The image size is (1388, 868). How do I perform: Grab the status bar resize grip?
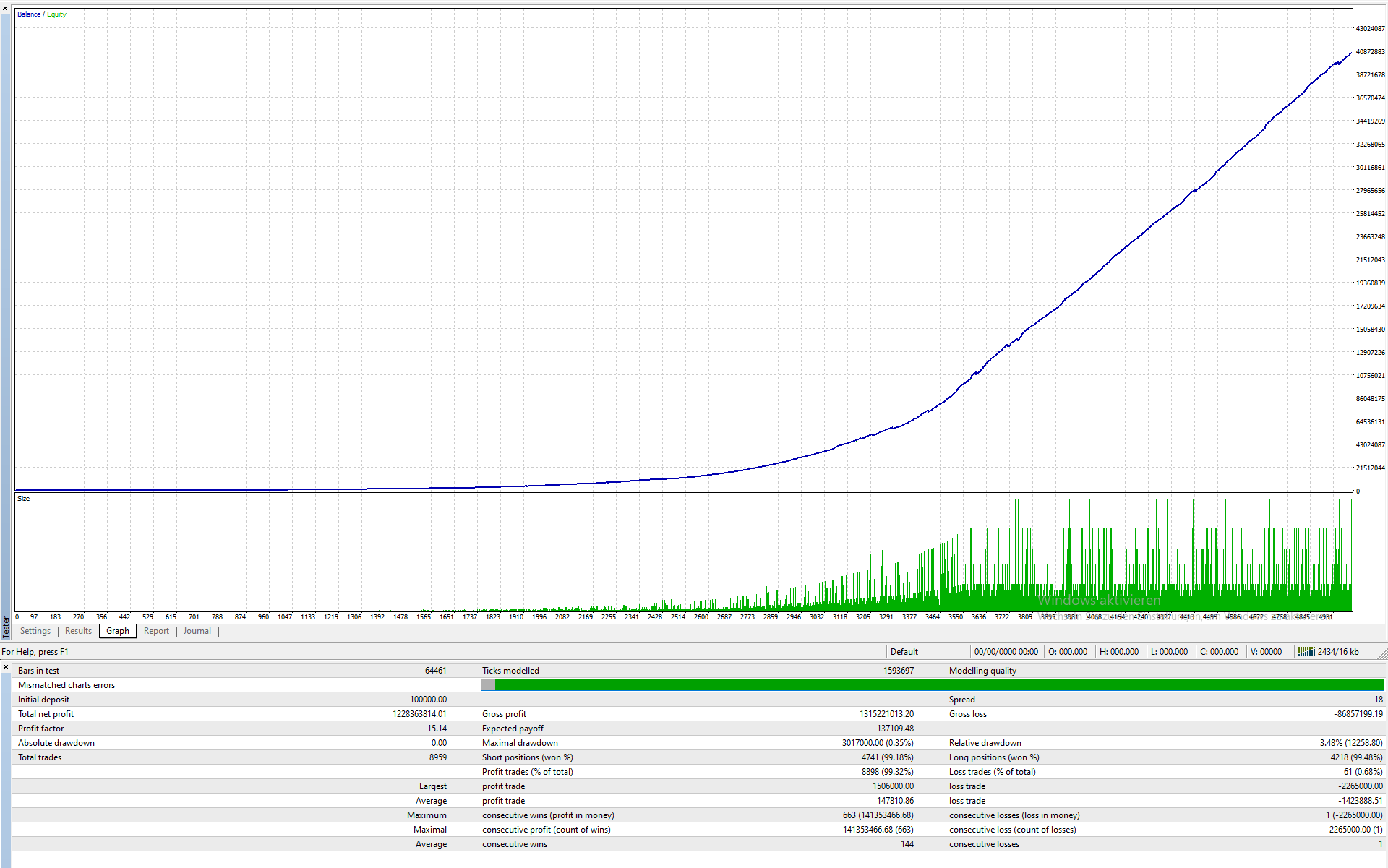(1381, 653)
